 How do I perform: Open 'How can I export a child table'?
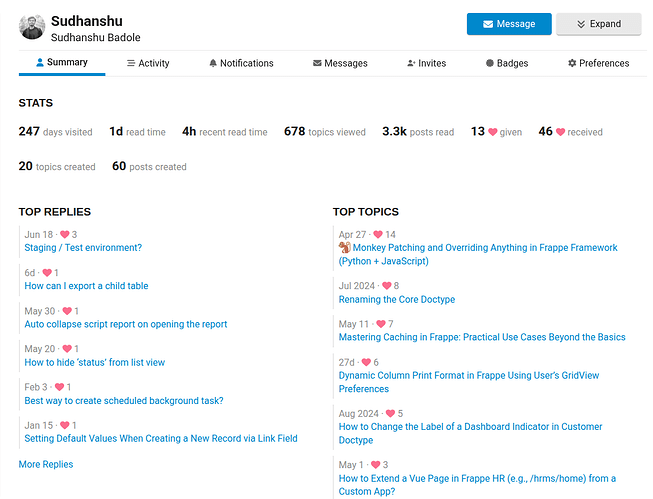click(x=86, y=286)
